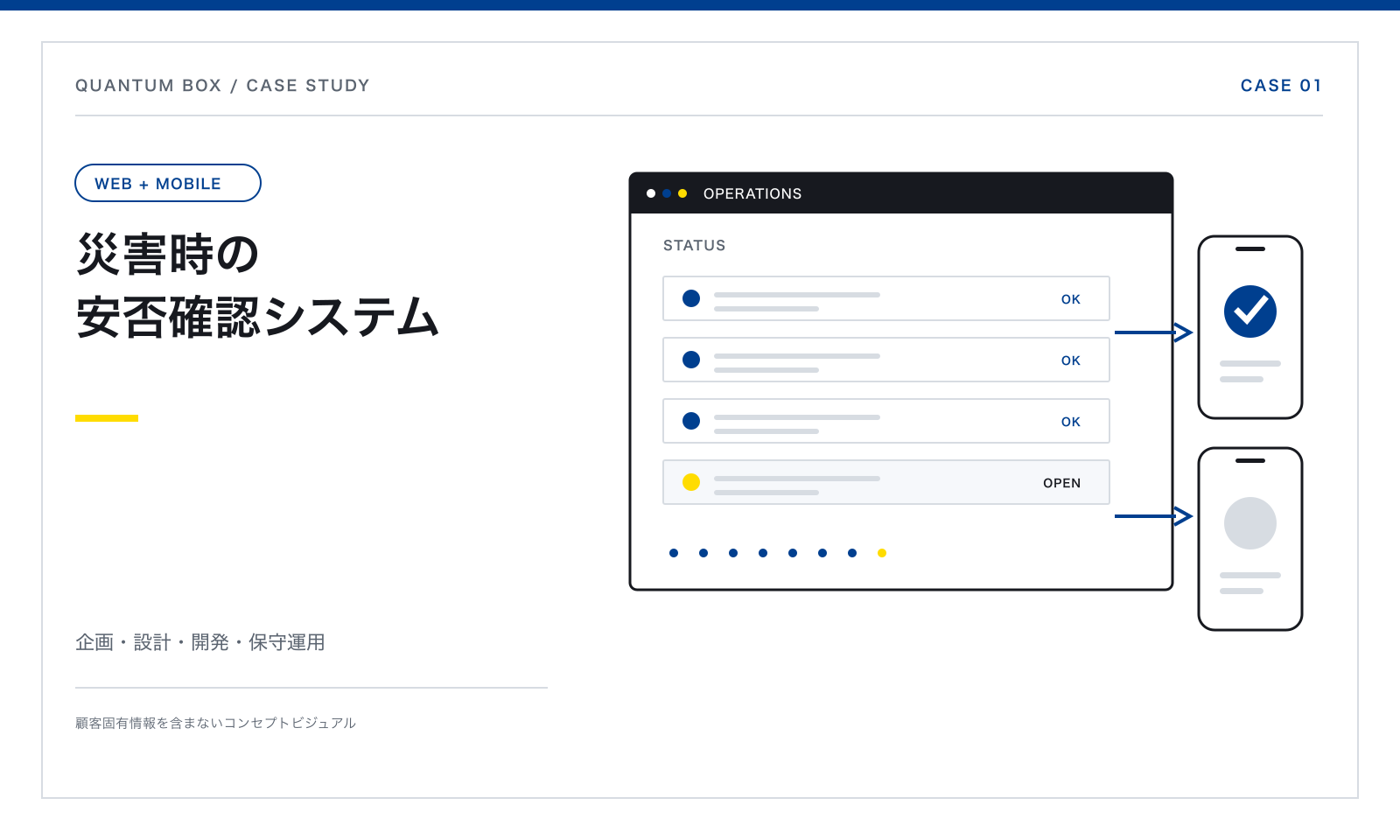Click the CASE 01 label
1400x840 pixels.
tap(1281, 86)
